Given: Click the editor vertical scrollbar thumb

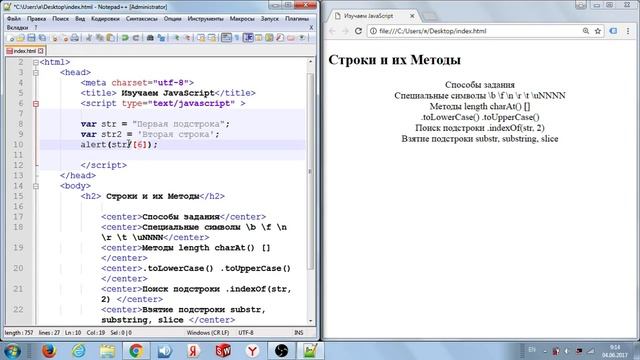Looking at the screenshot, I should [310, 171].
